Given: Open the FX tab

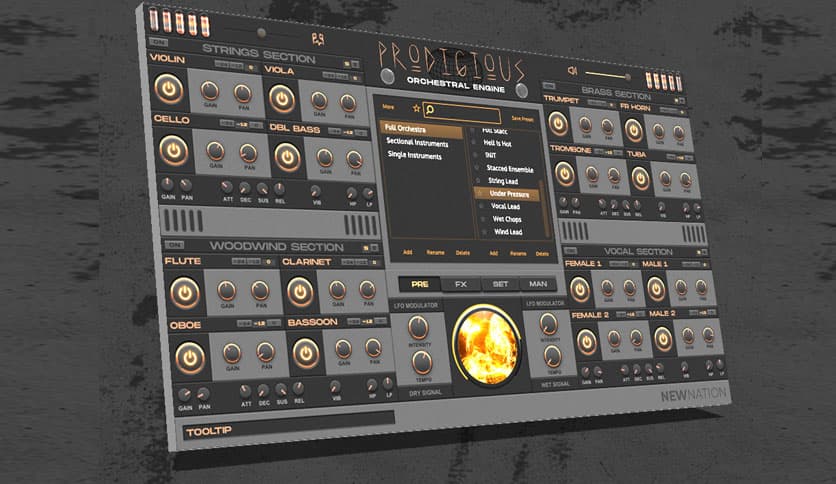Looking at the screenshot, I should pos(461,284).
